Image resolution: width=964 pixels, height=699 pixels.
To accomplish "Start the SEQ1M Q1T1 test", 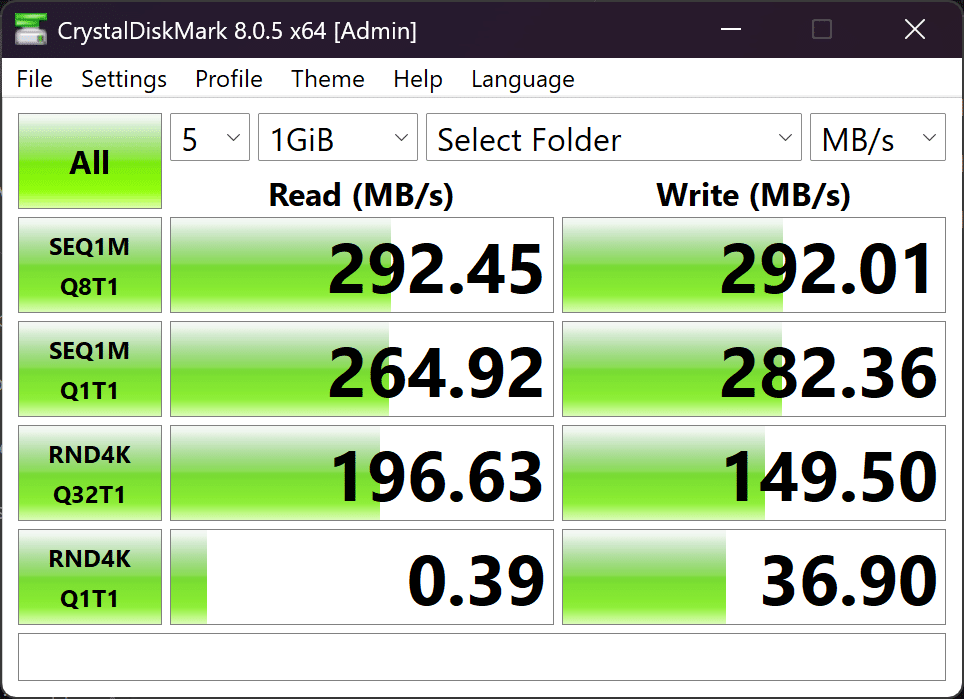I will pos(90,369).
